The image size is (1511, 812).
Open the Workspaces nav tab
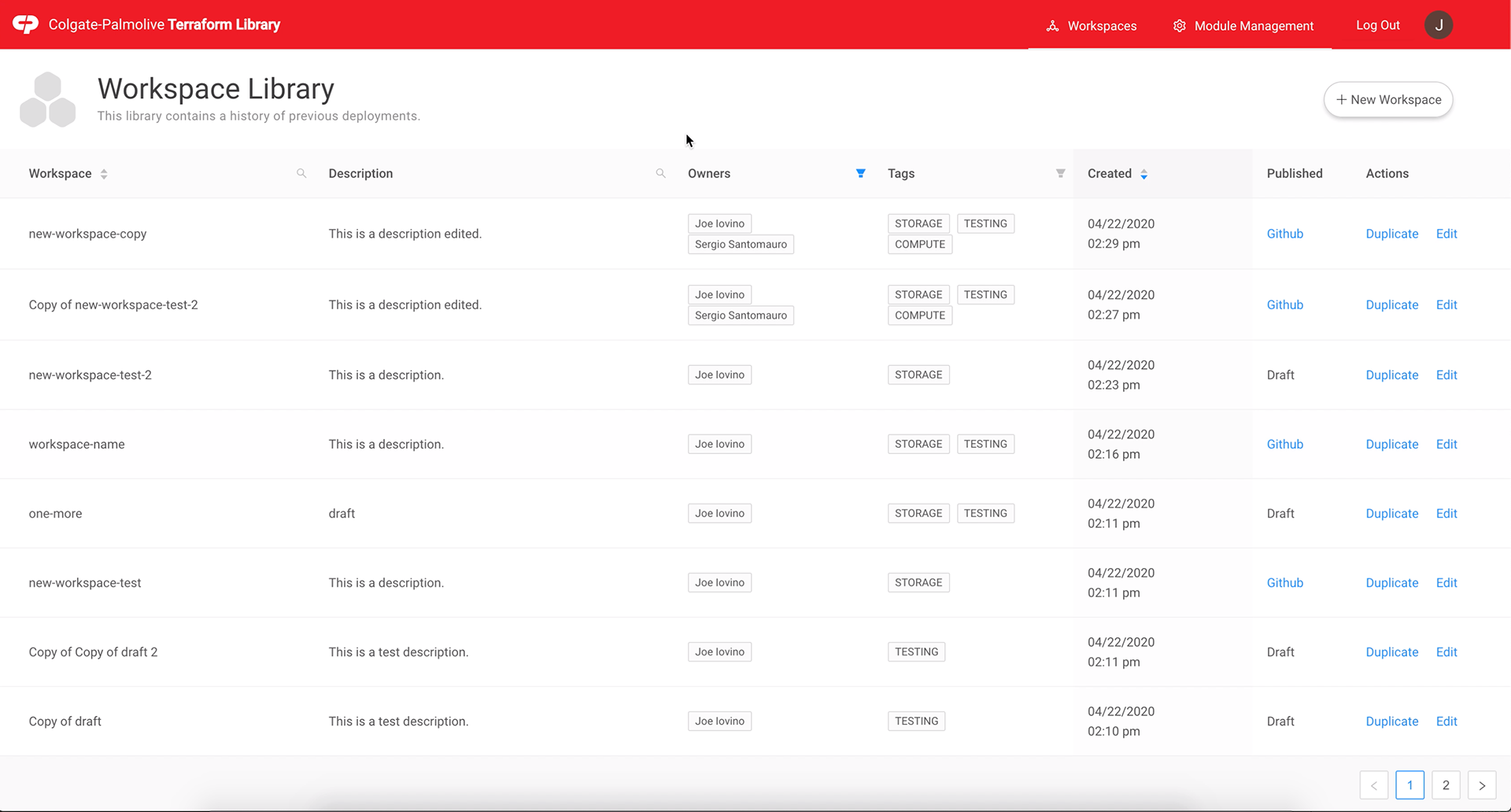click(x=1091, y=25)
